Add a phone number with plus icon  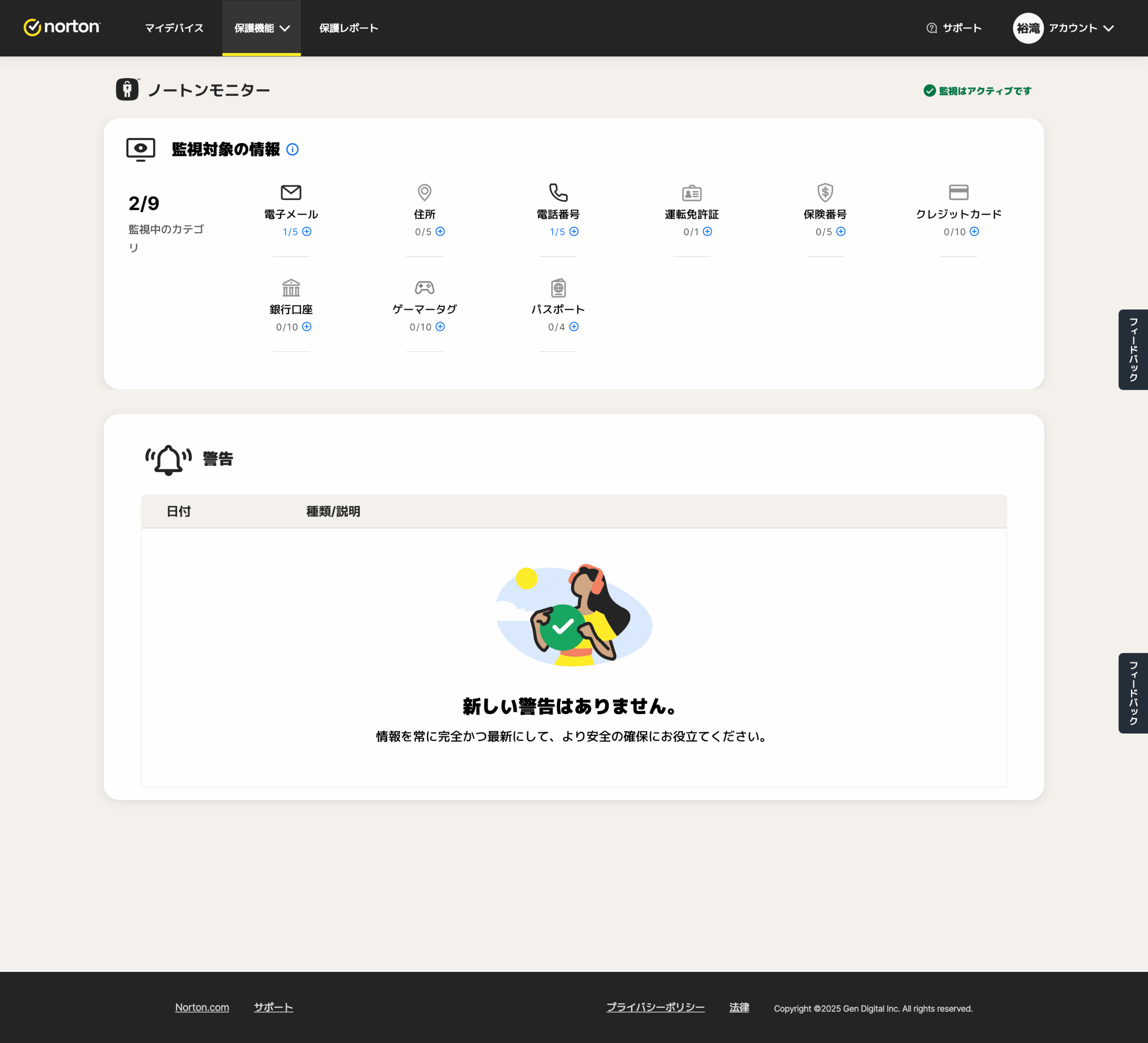tap(574, 231)
